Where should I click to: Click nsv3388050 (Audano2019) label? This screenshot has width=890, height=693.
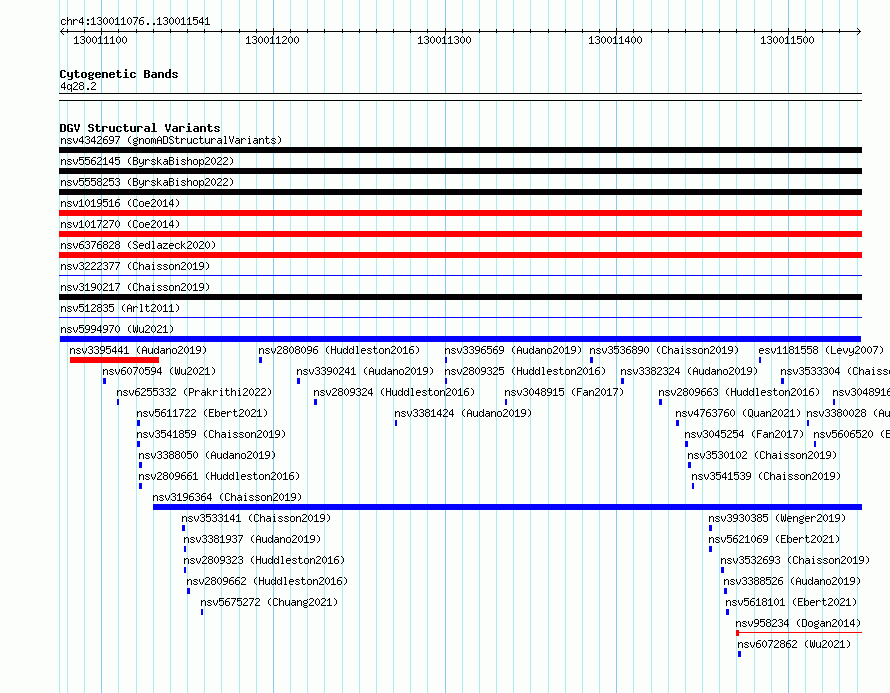tap(207, 455)
